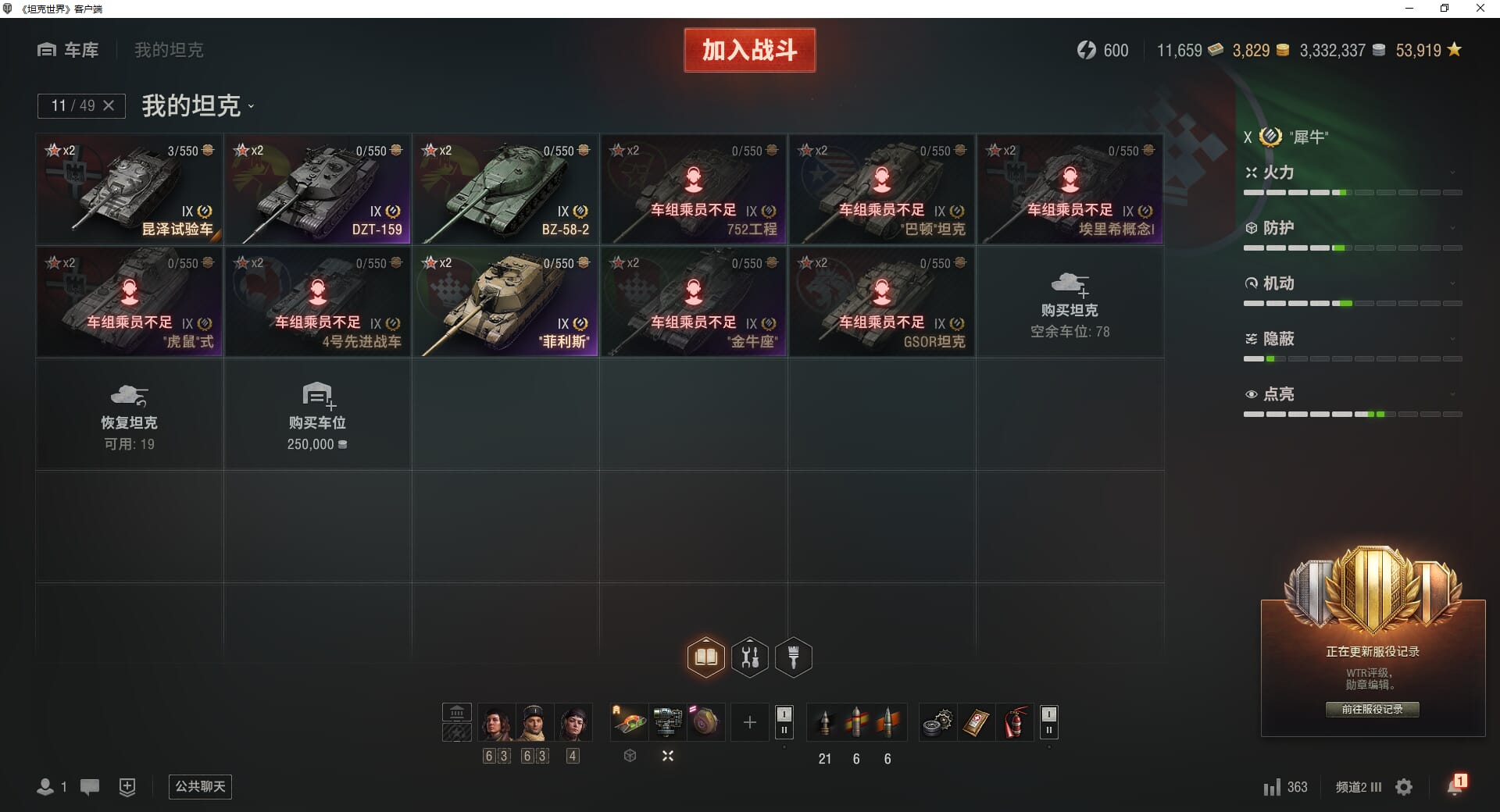This screenshot has width=1500, height=812.
Task: Click the fire extinguisher consumable
Action: (1015, 722)
